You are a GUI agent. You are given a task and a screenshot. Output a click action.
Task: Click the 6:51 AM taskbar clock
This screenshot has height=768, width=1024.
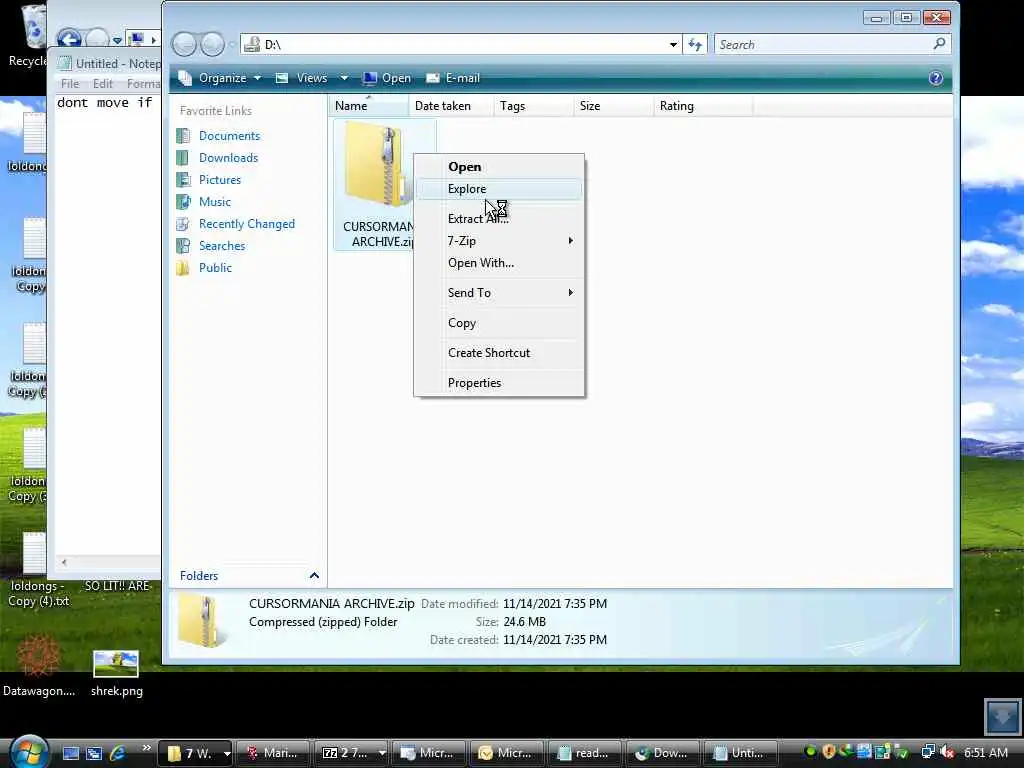(x=985, y=753)
